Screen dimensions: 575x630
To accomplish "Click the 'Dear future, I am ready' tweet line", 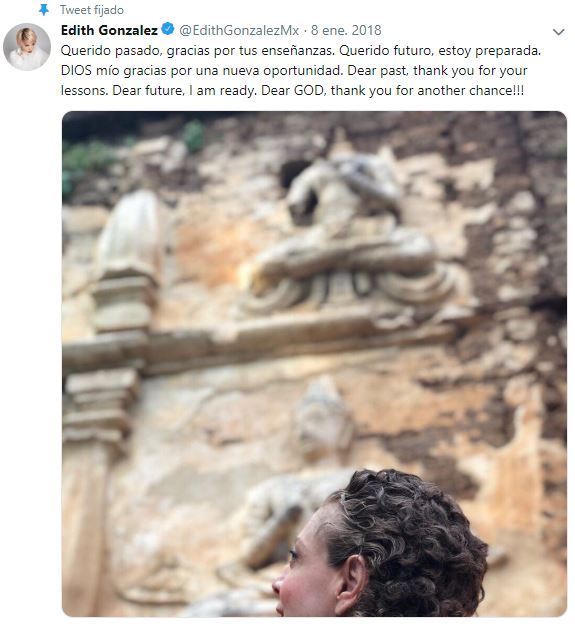I will [292, 90].
